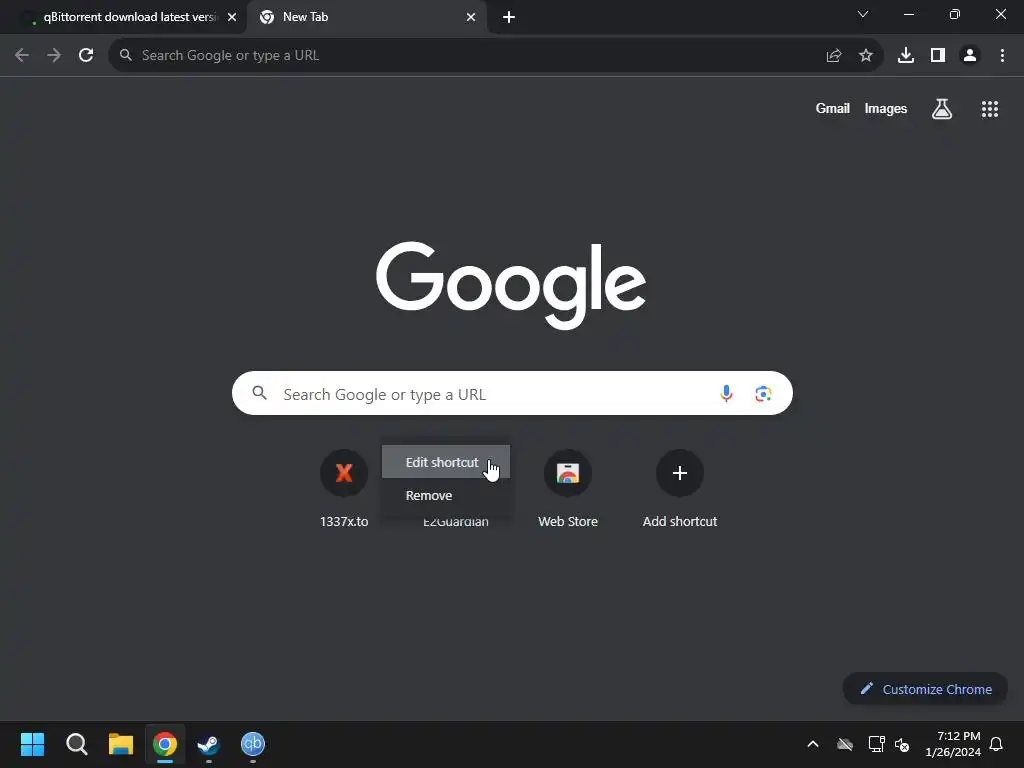
Task: Choose Remove from the shortcut menu
Action: 445,496
